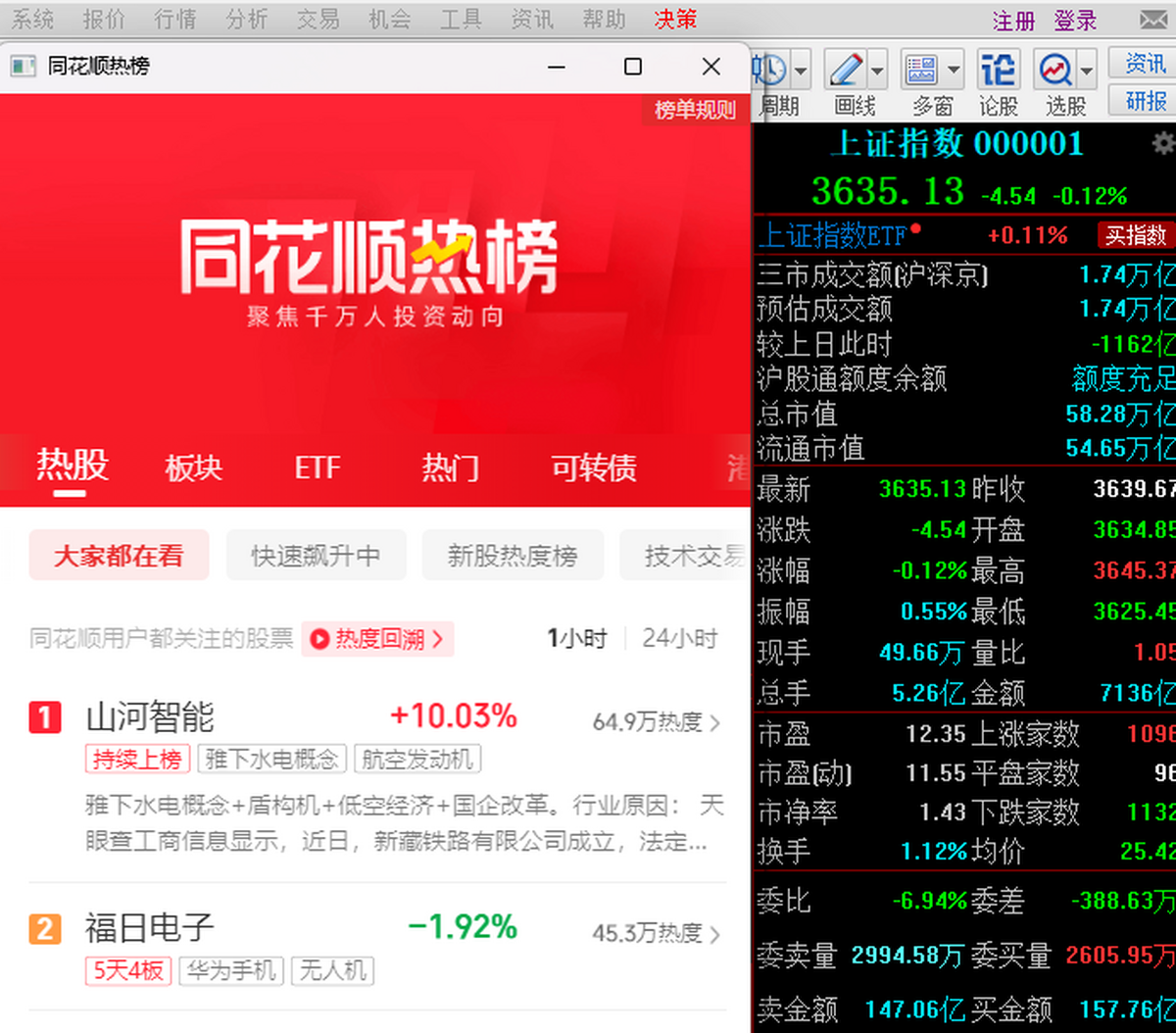Viewport: 1176px width, 1033px height.
Task: Click the 选股 stock picker icon
Action: click(x=1056, y=71)
